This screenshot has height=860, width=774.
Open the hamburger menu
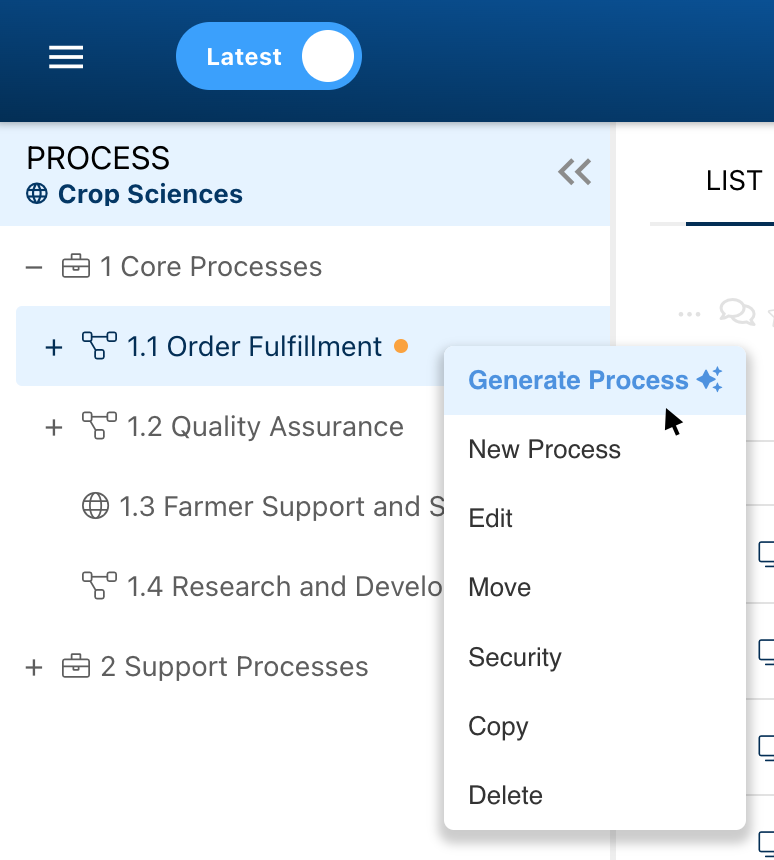pos(66,57)
